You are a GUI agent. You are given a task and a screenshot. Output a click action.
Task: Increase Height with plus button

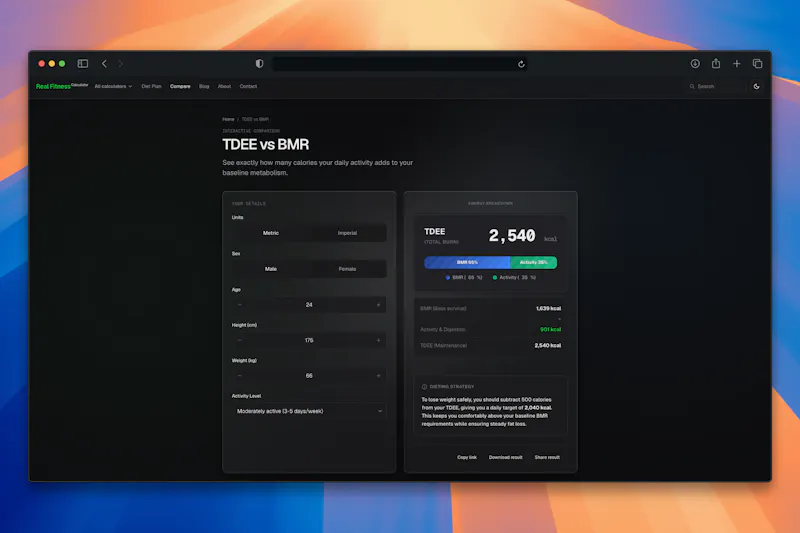coord(378,340)
